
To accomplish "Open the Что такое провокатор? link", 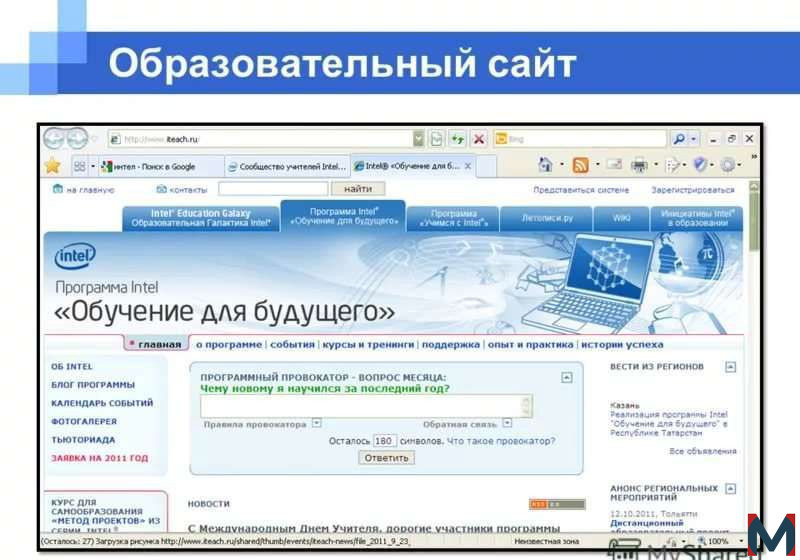I will [501, 441].
